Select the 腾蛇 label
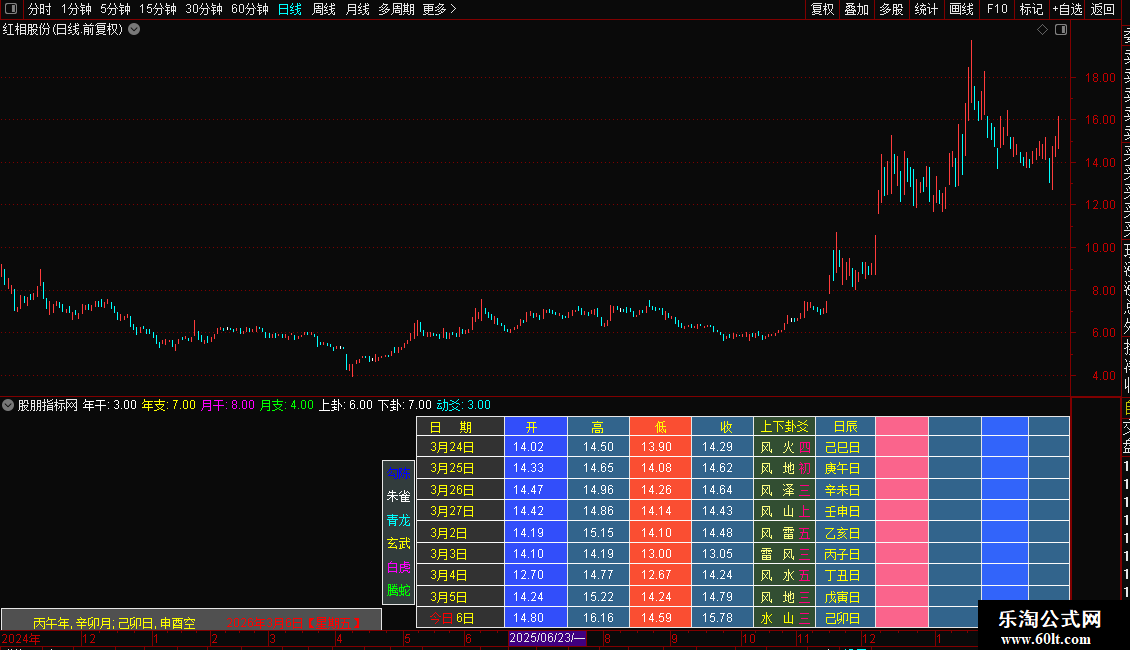 click(399, 590)
